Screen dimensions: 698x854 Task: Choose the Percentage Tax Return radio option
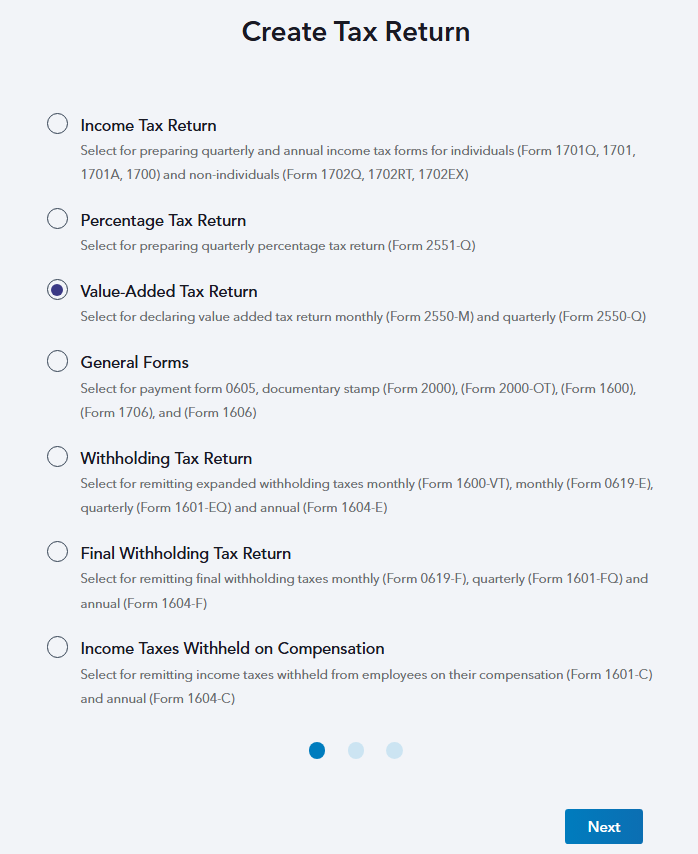57,218
